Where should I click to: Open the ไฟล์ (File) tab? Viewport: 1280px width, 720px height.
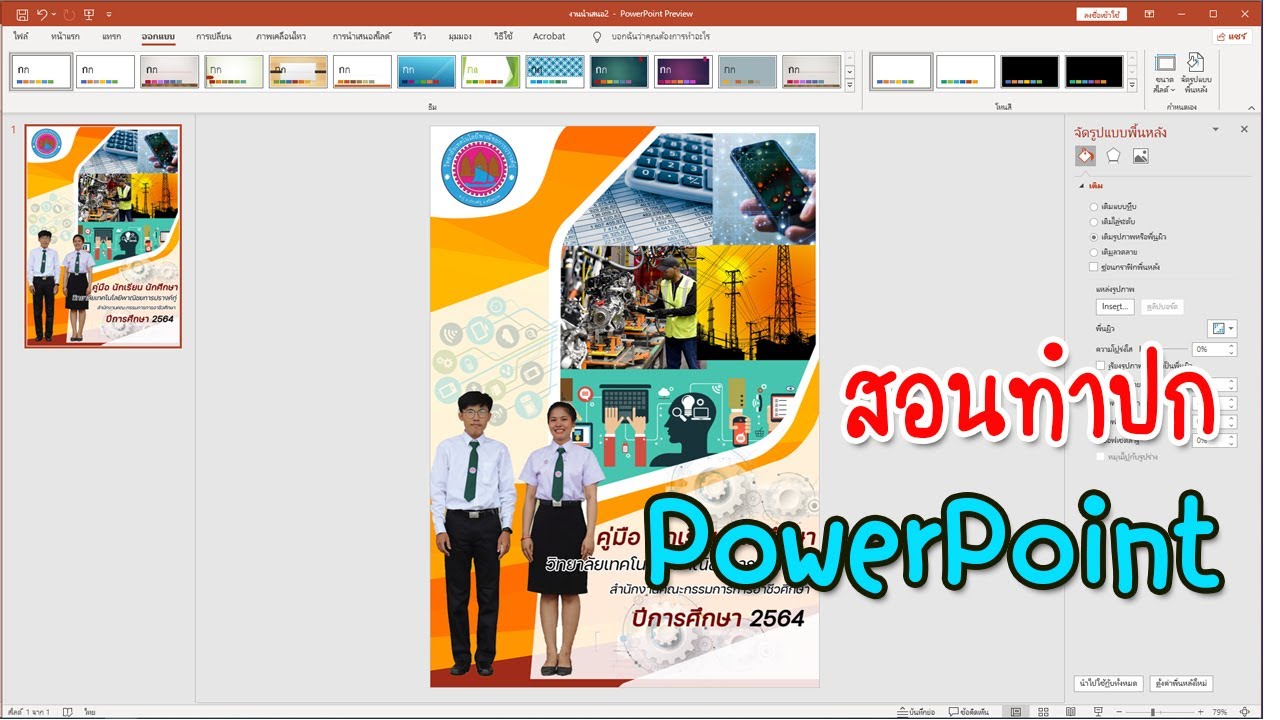[x=20, y=36]
